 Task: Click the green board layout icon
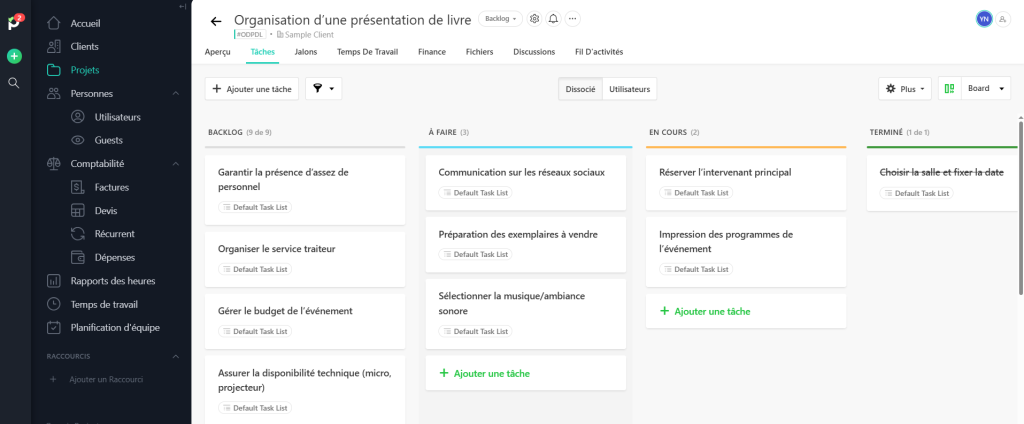[950, 89]
